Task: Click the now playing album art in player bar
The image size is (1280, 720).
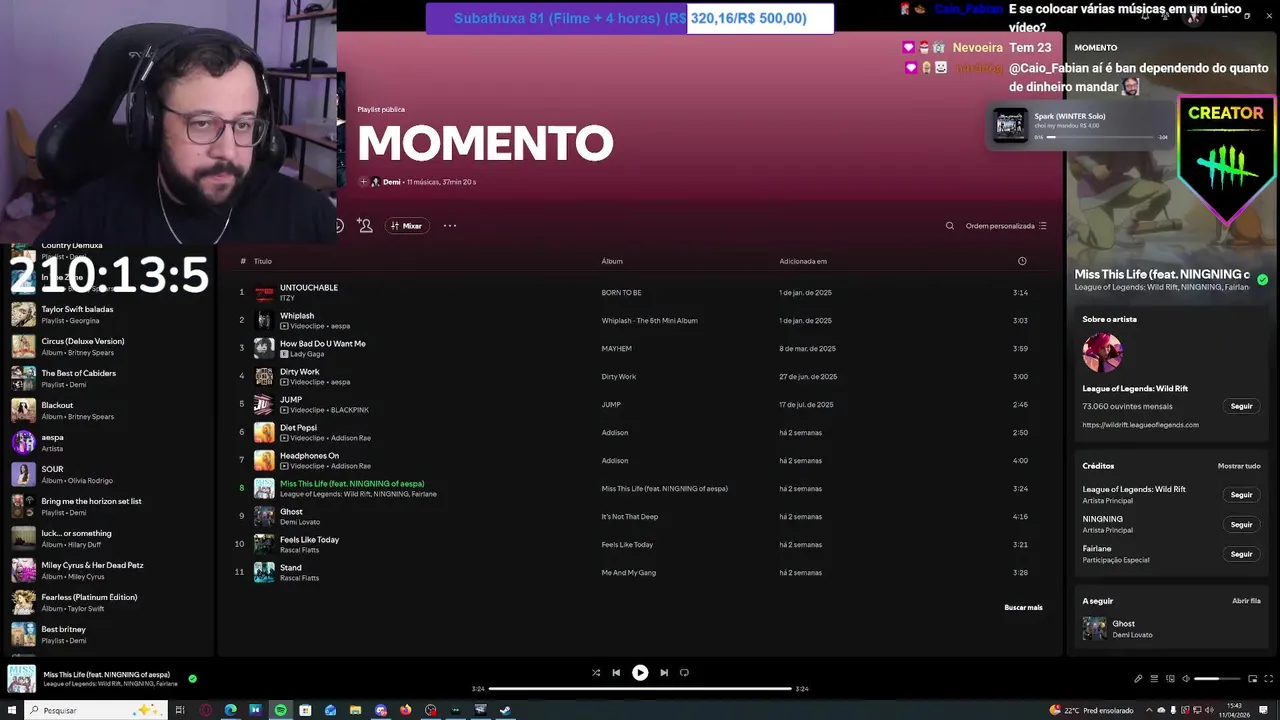Action: 22,679
